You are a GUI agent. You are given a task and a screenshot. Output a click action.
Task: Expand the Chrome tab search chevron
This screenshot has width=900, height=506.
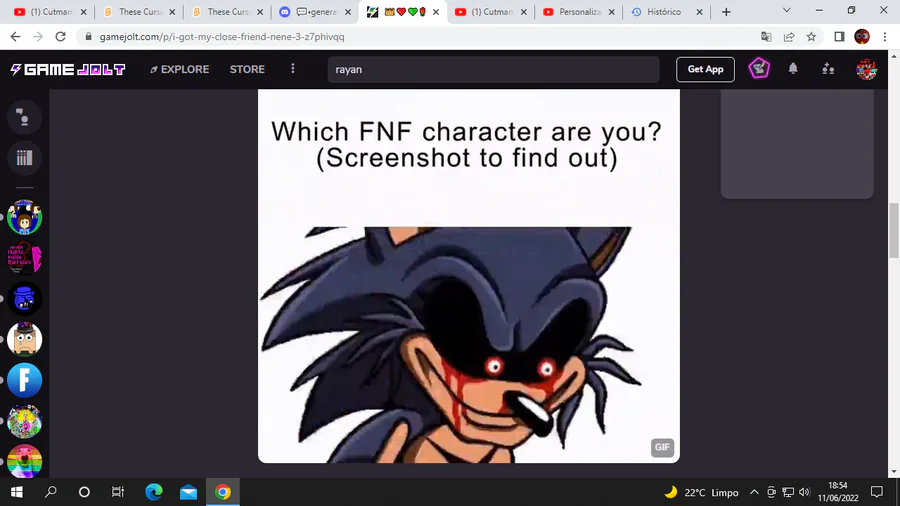point(786,10)
